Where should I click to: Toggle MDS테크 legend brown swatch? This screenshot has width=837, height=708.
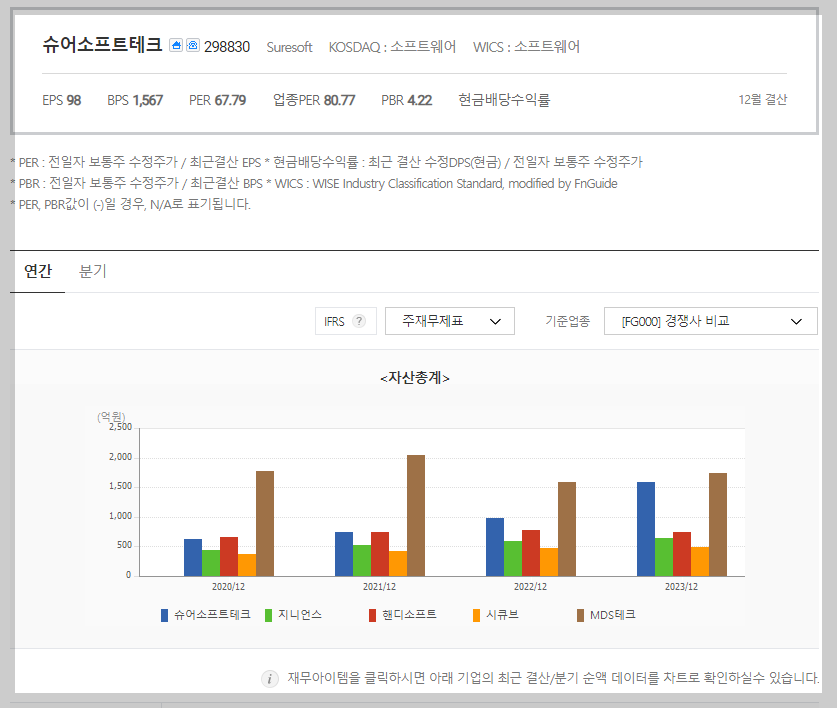pos(581,615)
